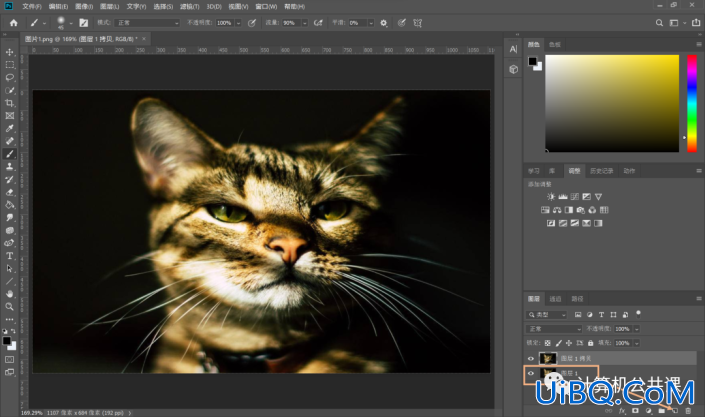This screenshot has width=705, height=417.
Task: Open the 不透明度 slider arrow in options bar
Action: tap(238, 23)
